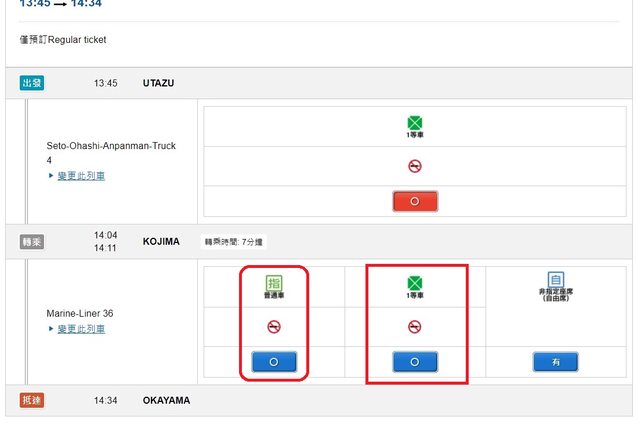Screen dimensions: 641x424
Task: Select the blue ○ button under 普通車
Action: click(x=273, y=361)
